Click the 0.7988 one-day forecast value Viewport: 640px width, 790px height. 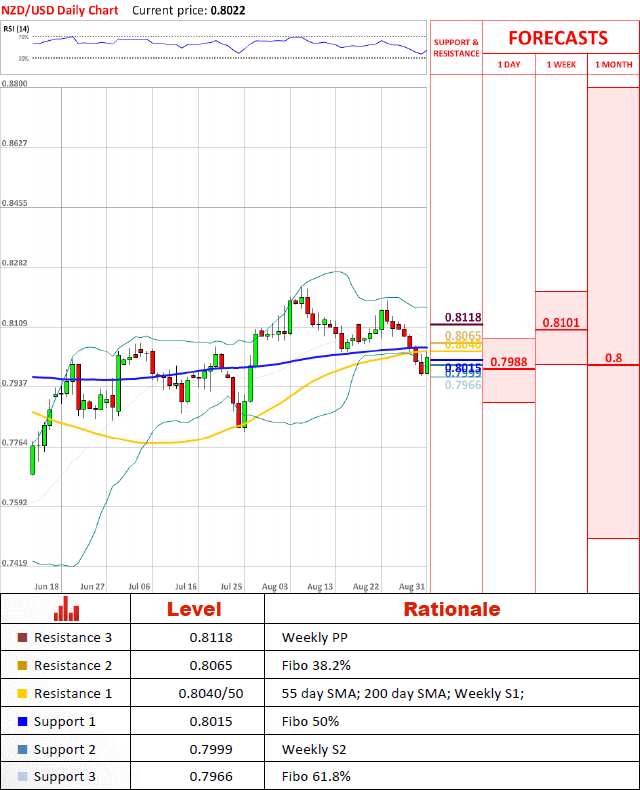[x=508, y=362]
